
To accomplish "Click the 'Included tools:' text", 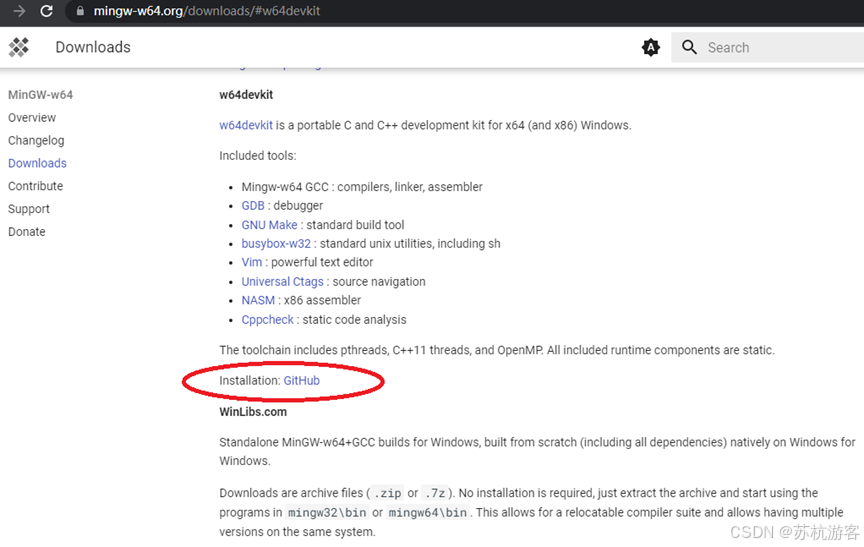I will pyautogui.click(x=258, y=156).
